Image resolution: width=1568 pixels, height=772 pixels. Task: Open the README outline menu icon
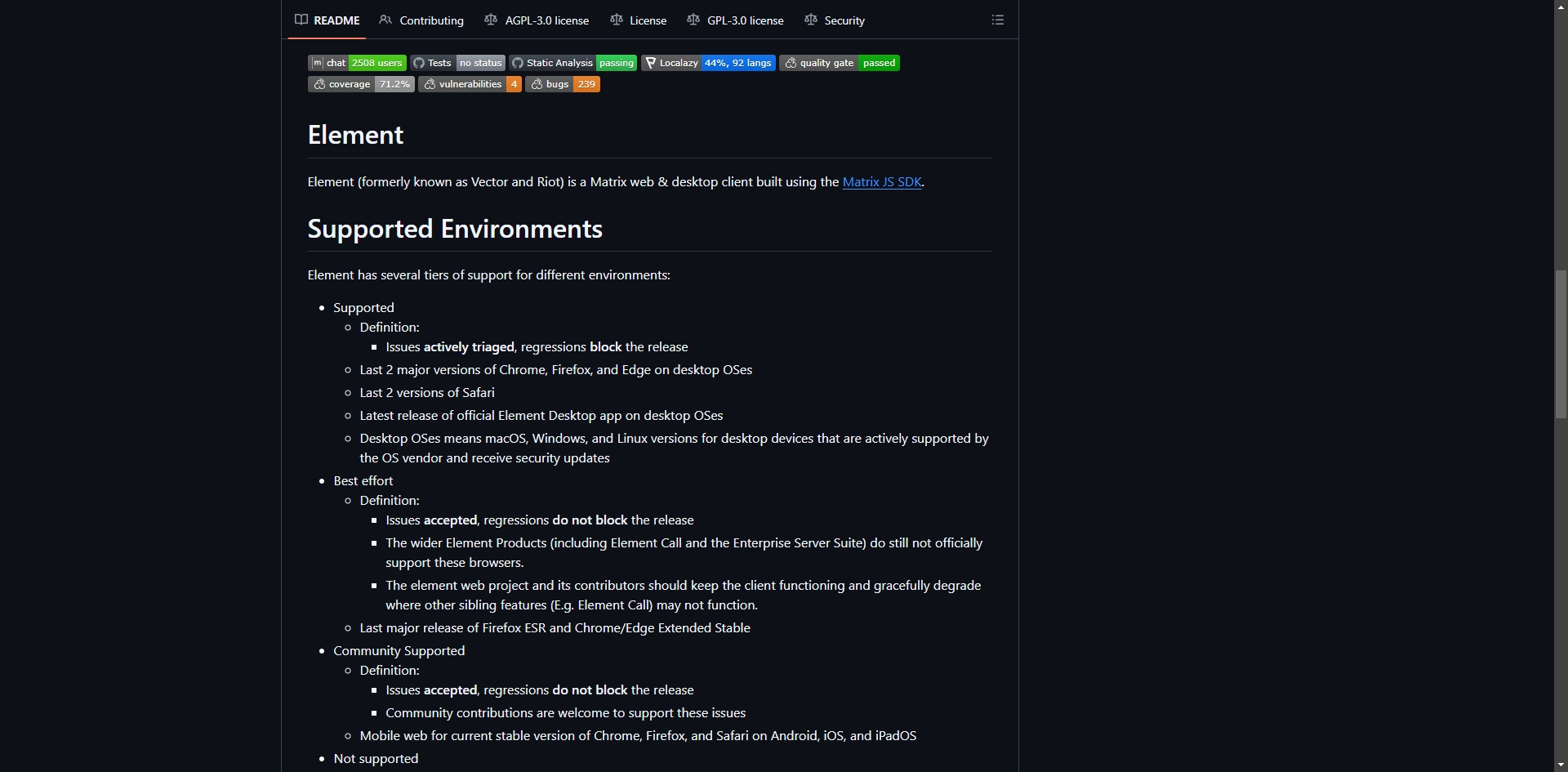(997, 20)
